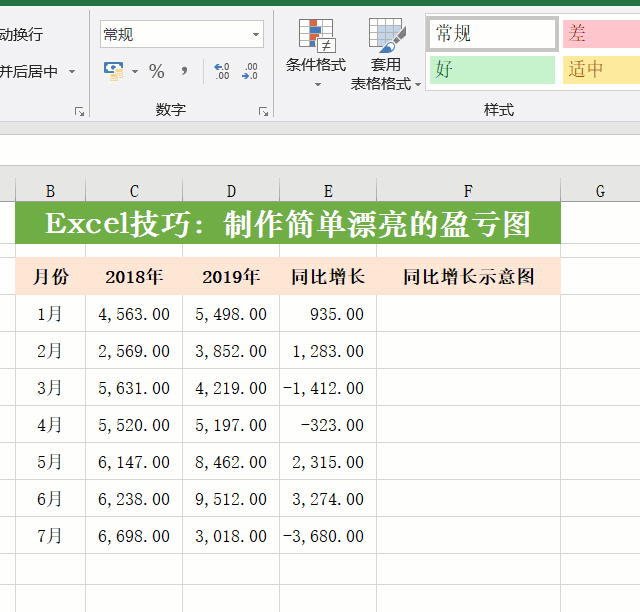Select cell with 935.00
The image size is (640, 612).
pos(328,314)
